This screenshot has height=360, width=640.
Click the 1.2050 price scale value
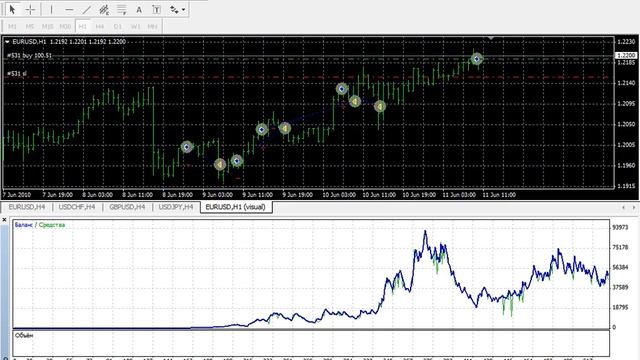(627, 124)
